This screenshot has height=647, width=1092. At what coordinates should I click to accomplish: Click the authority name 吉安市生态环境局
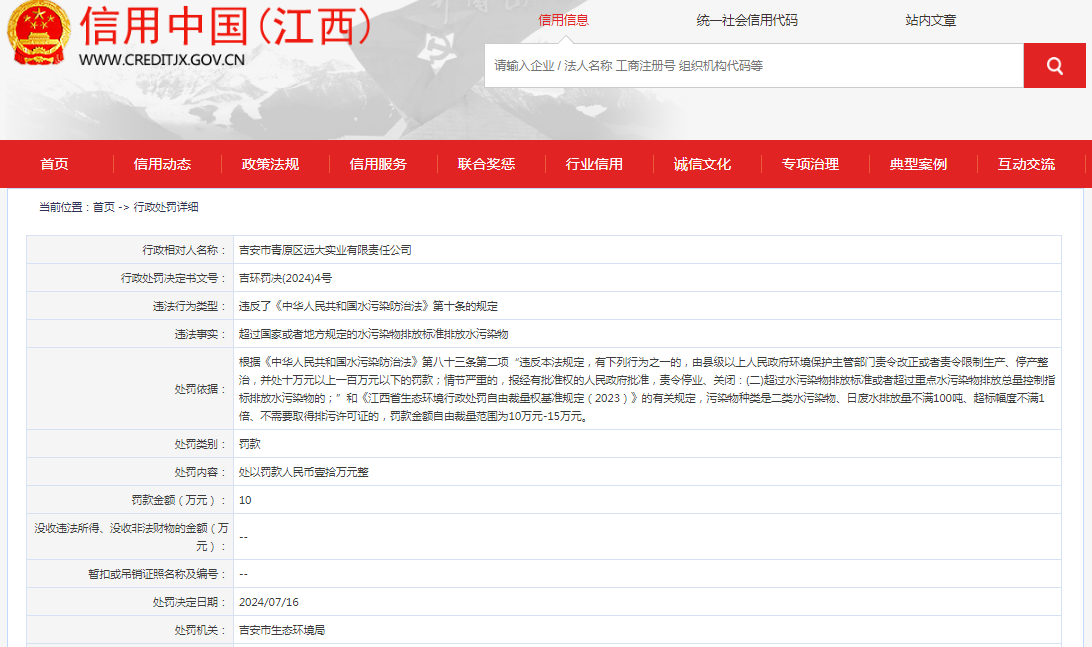coord(282,630)
